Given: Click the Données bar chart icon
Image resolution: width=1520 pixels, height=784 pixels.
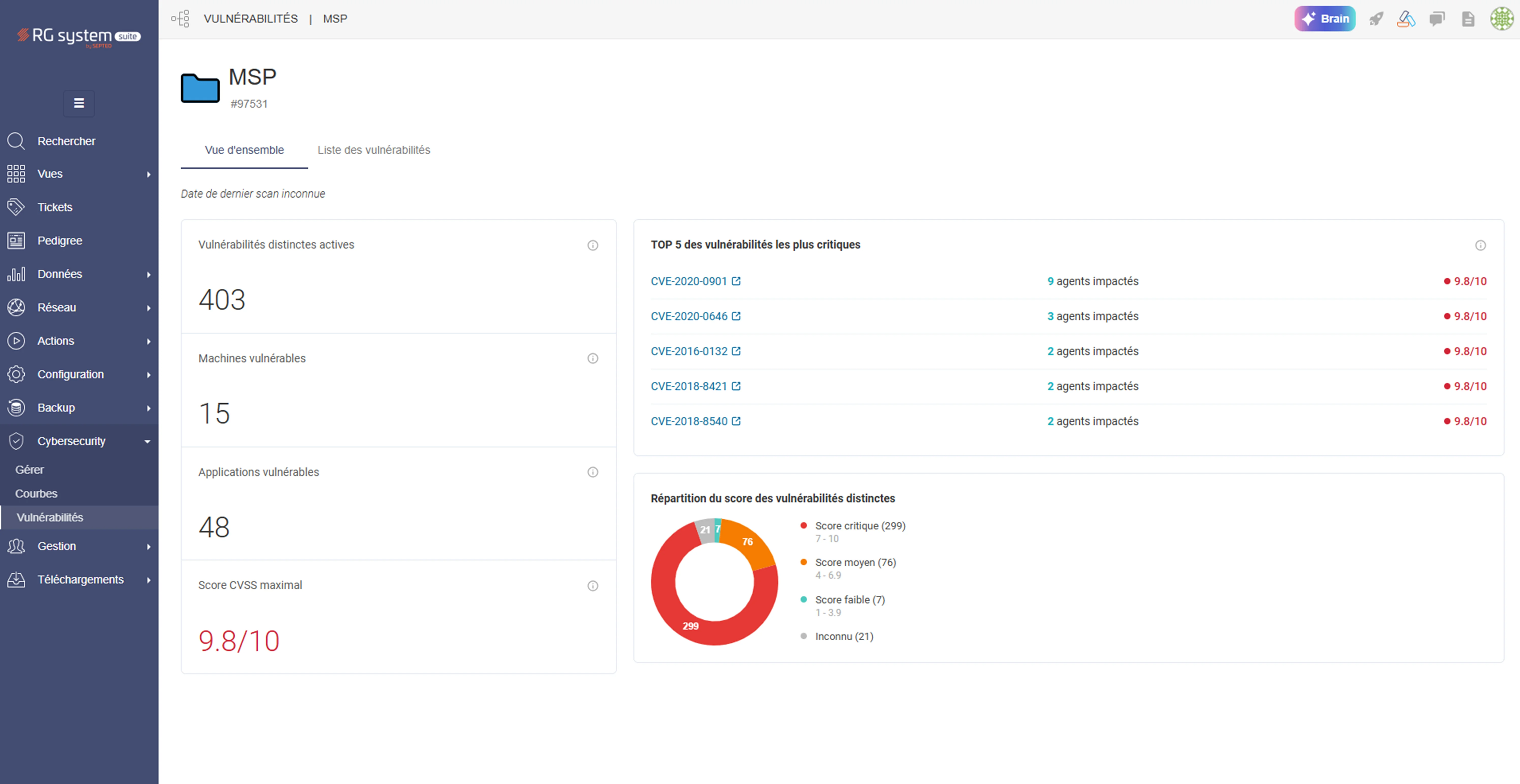Looking at the screenshot, I should tap(16, 274).
